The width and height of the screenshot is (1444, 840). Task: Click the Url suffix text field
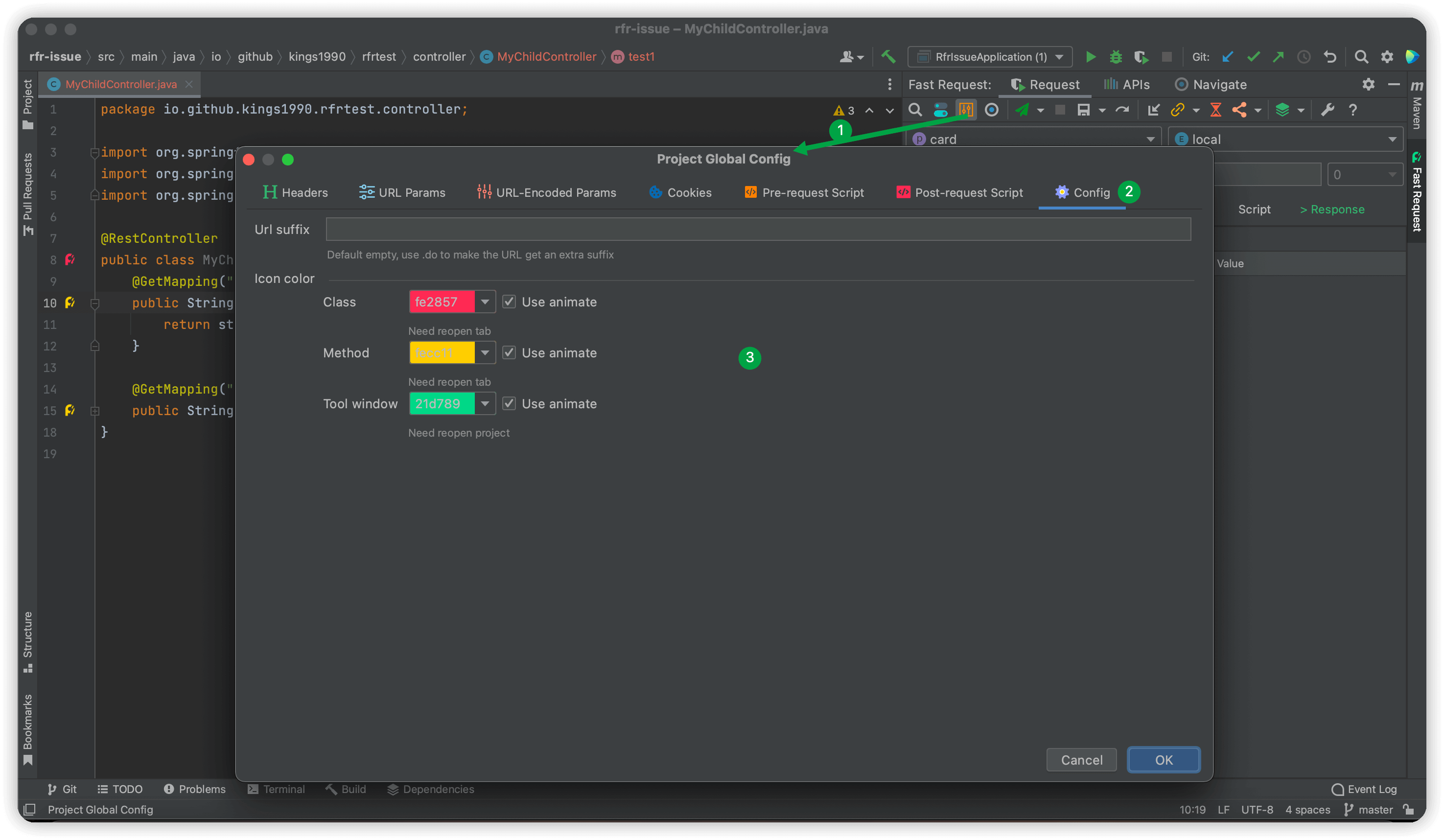coord(758,229)
